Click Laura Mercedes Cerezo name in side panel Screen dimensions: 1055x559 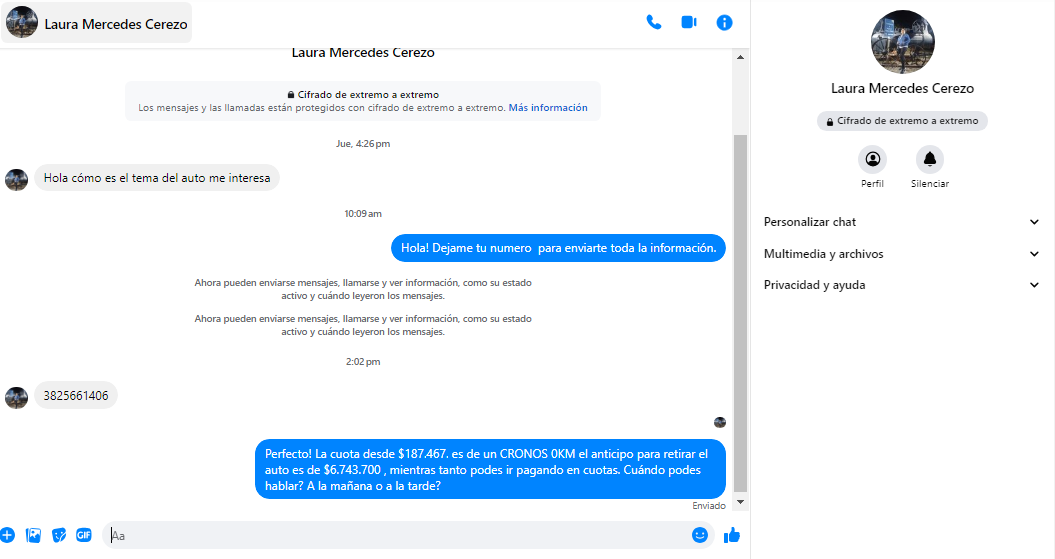coord(902,88)
